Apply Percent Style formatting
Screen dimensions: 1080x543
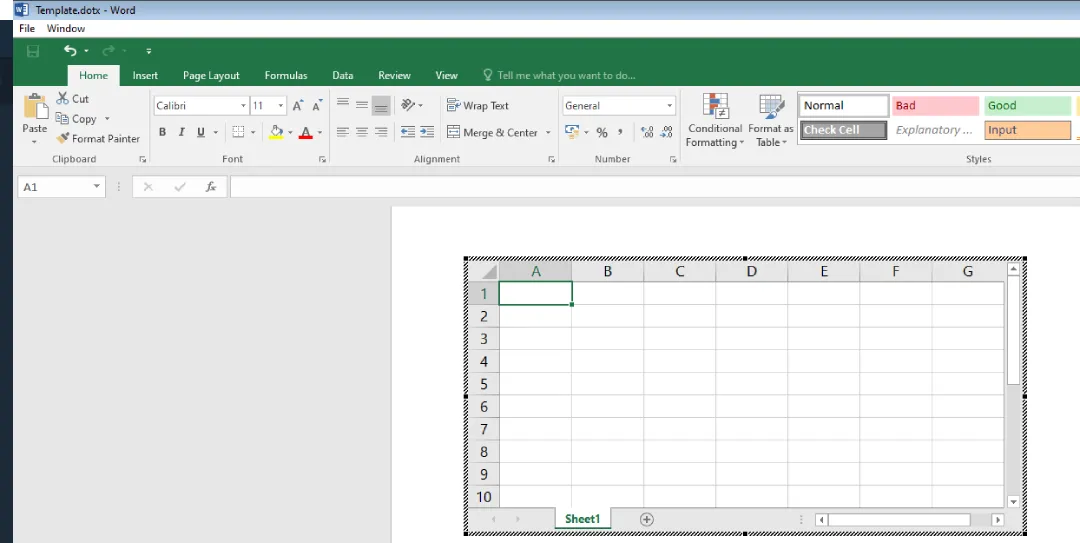[602, 132]
